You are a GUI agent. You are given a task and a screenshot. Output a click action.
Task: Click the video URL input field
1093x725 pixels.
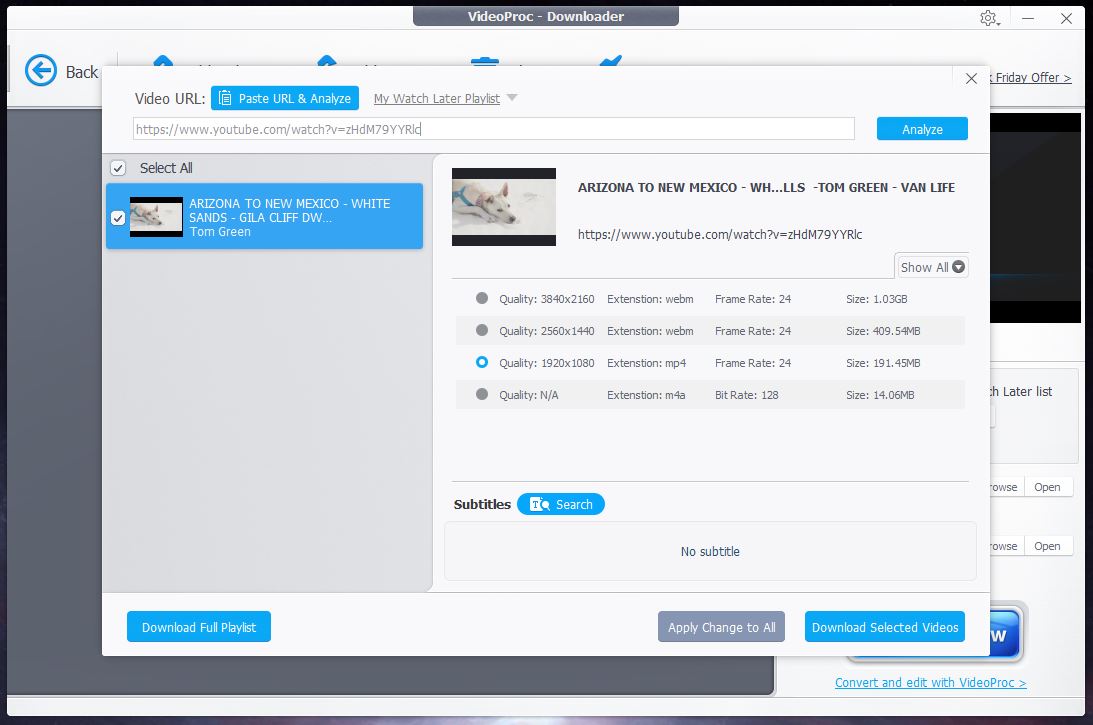[494, 129]
